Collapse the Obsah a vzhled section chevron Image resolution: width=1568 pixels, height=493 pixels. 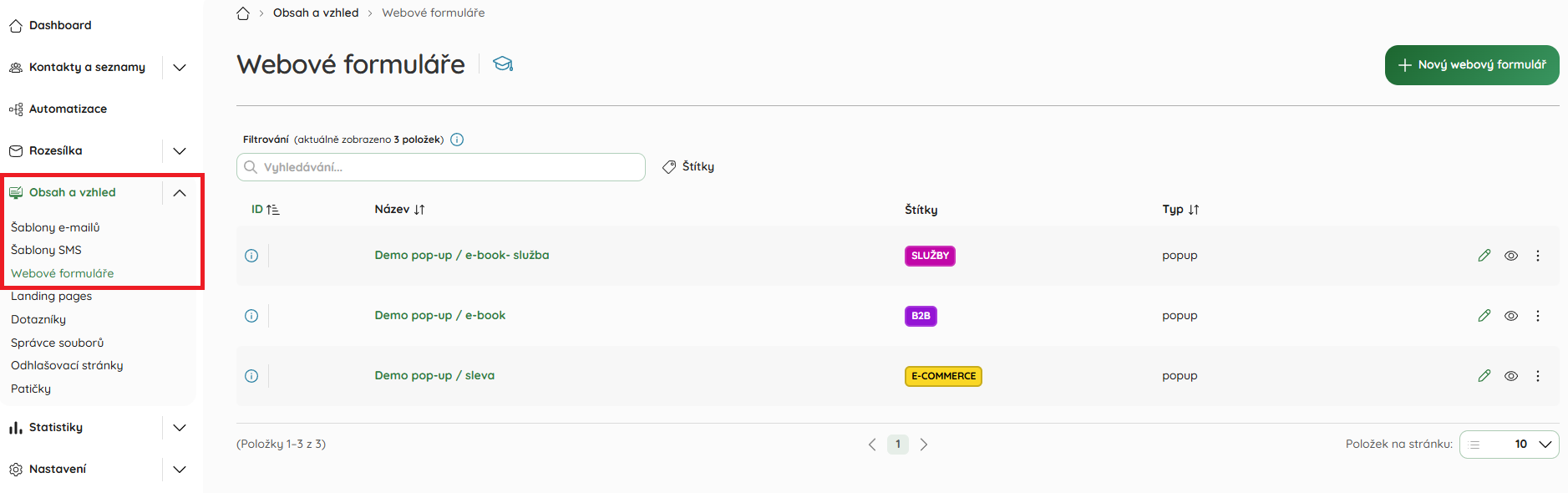(180, 193)
